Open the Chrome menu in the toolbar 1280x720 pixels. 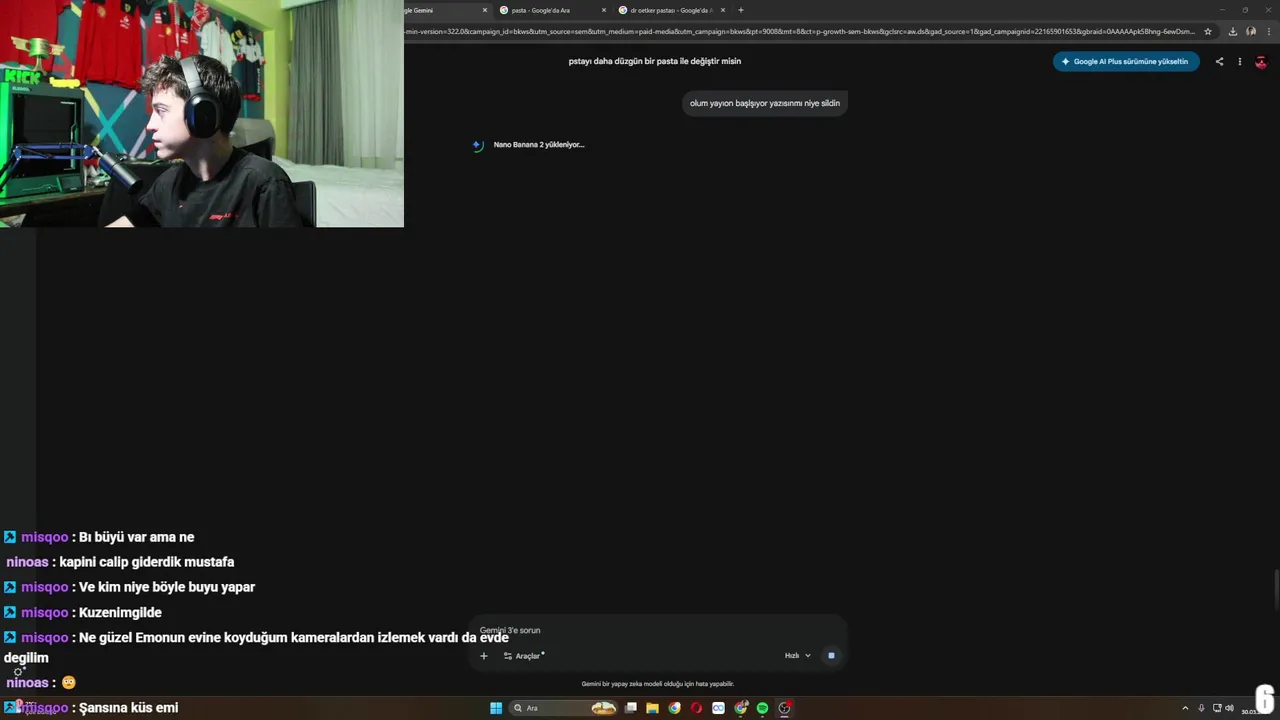(1268, 32)
